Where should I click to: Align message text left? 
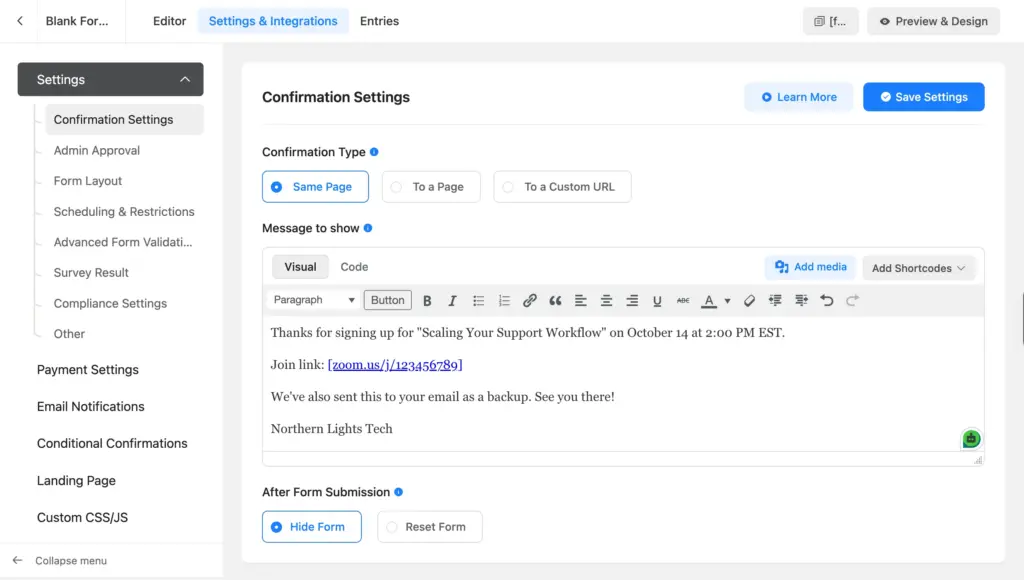pyautogui.click(x=581, y=300)
